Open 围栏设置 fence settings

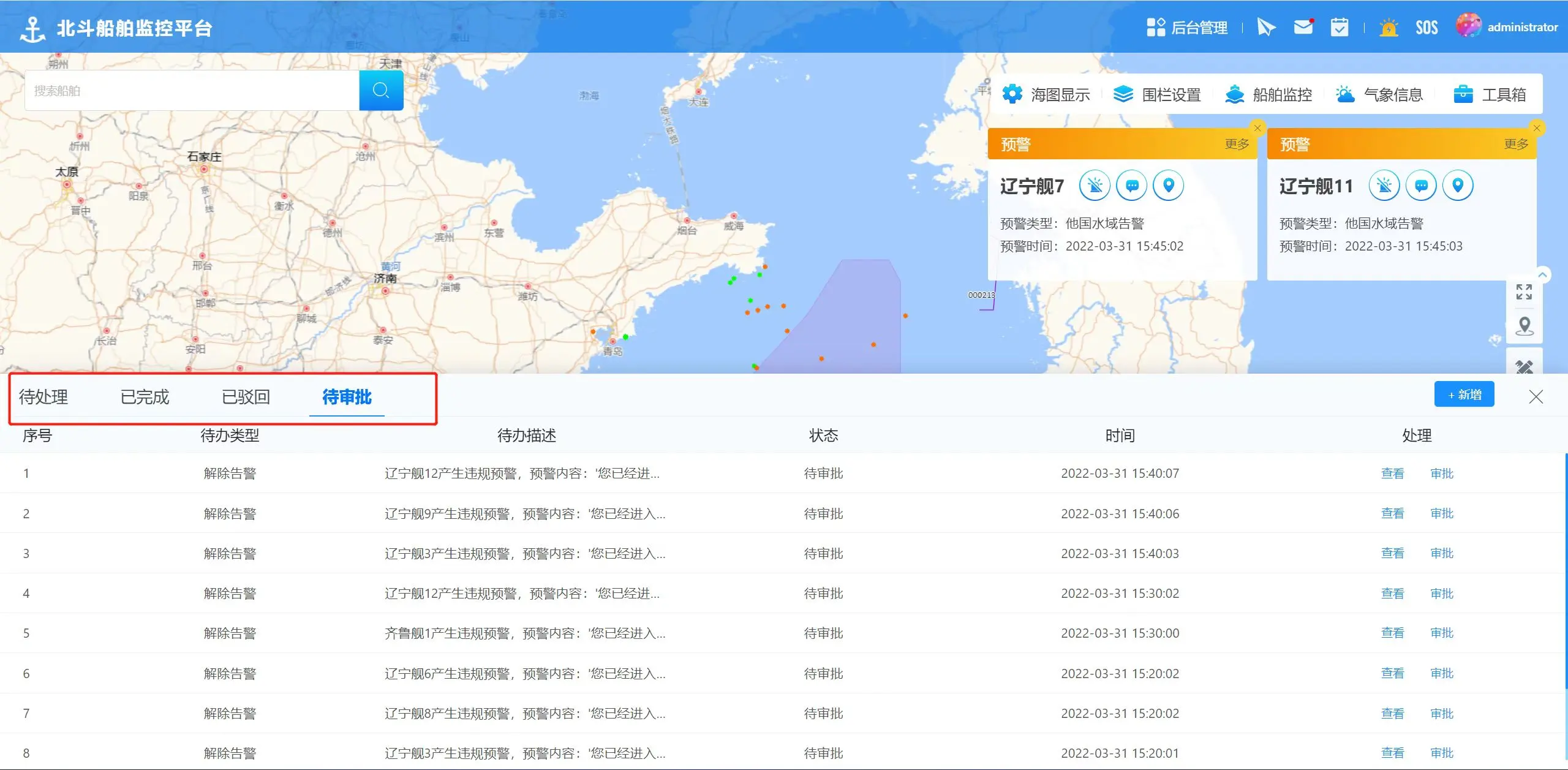pos(1157,94)
